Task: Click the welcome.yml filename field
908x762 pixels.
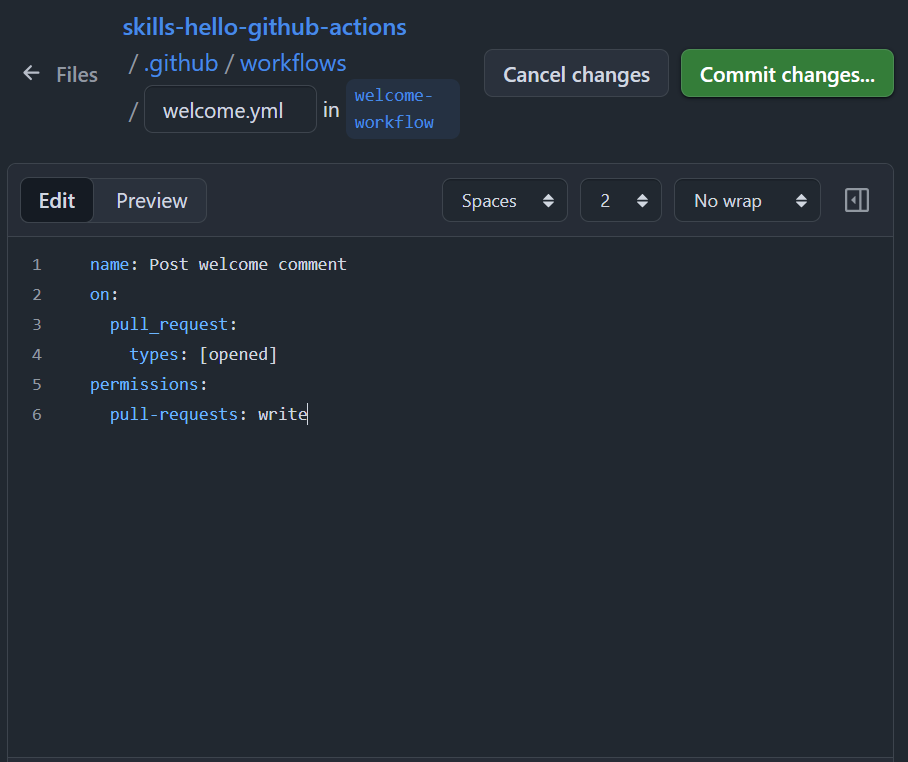Action: pyautogui.click(x=230, y=110)
